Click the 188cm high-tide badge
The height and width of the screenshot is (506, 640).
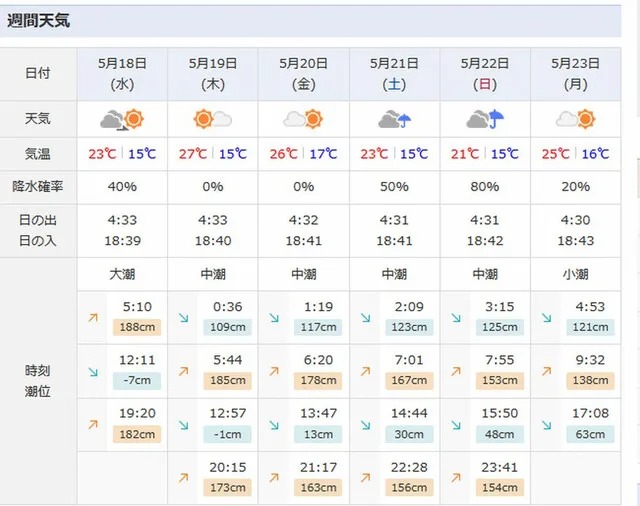coord(137,327)
